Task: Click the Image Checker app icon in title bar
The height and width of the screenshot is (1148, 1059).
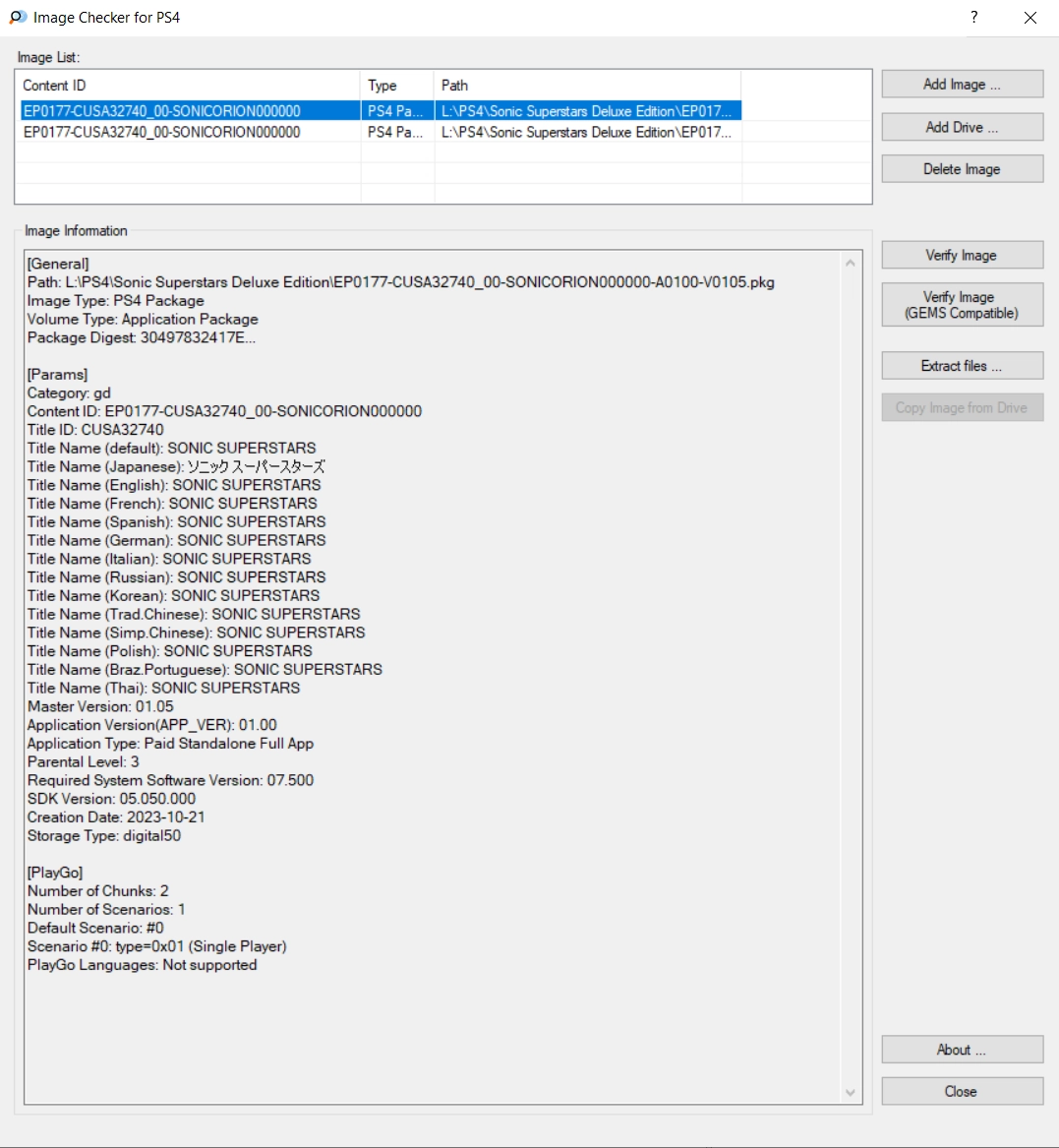Action: tap(17, 18)
